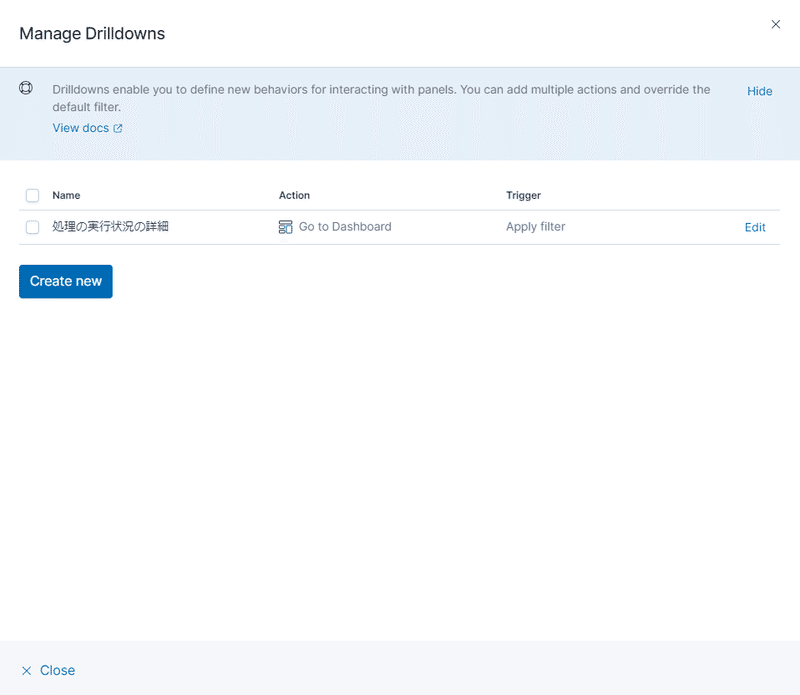Toggle the select-all checkbox in table header
This screenshot has height=695, width=800.
tap(32, 196)
